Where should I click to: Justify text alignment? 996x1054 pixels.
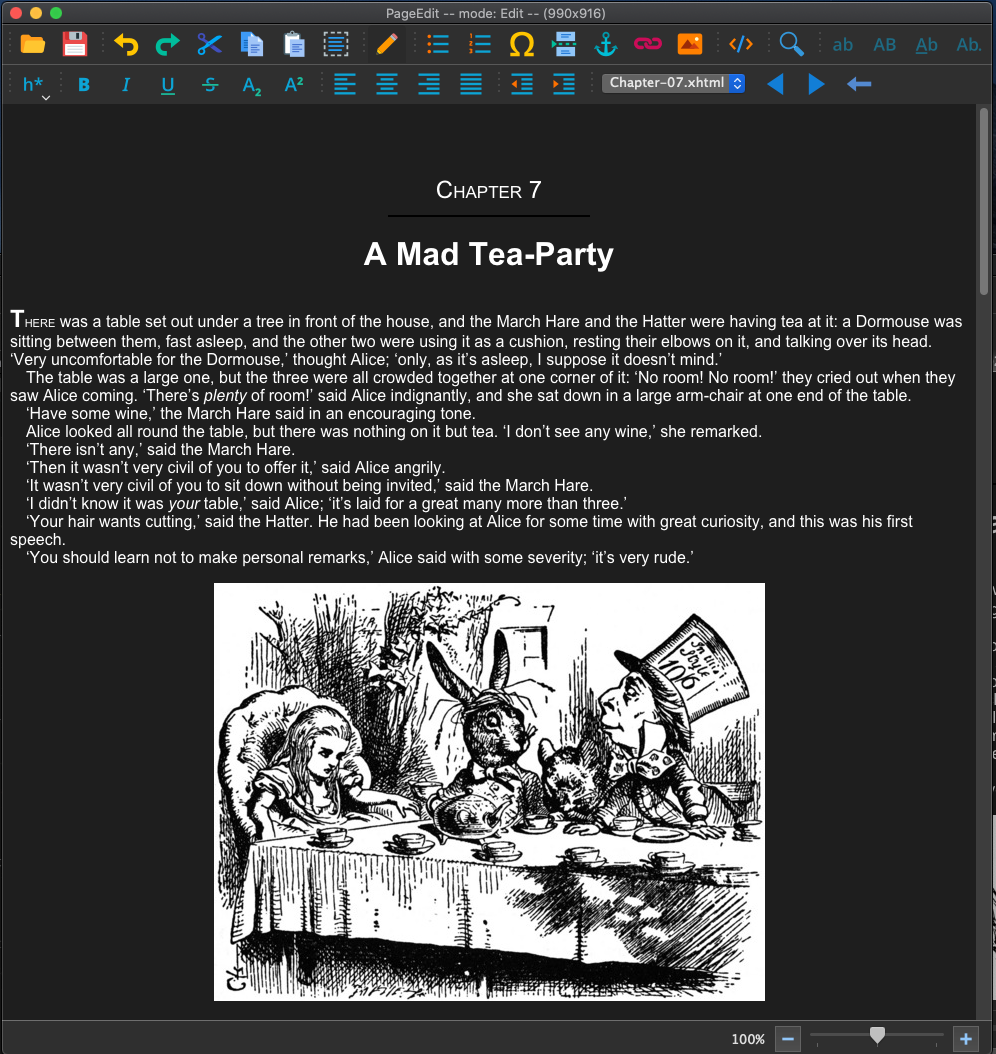tap(470, 85)
